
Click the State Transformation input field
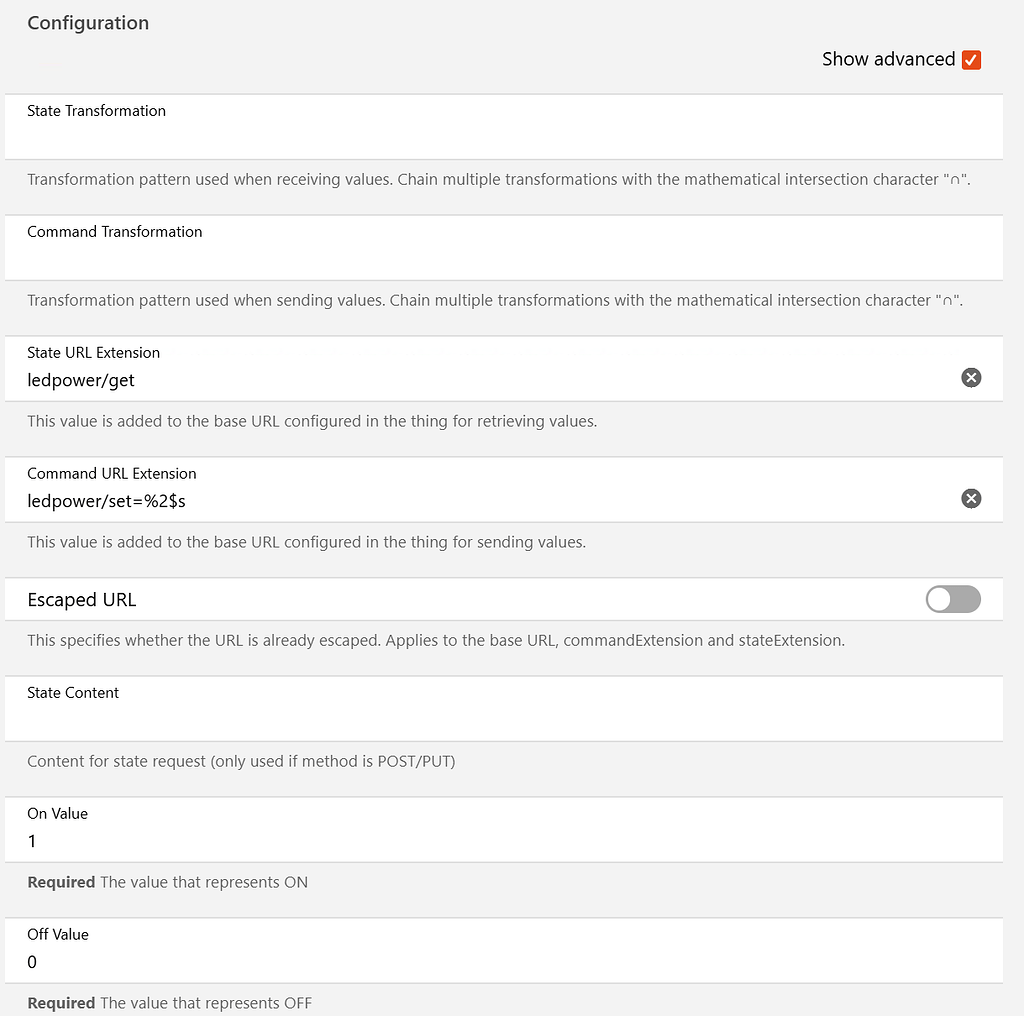pos(400,135)
